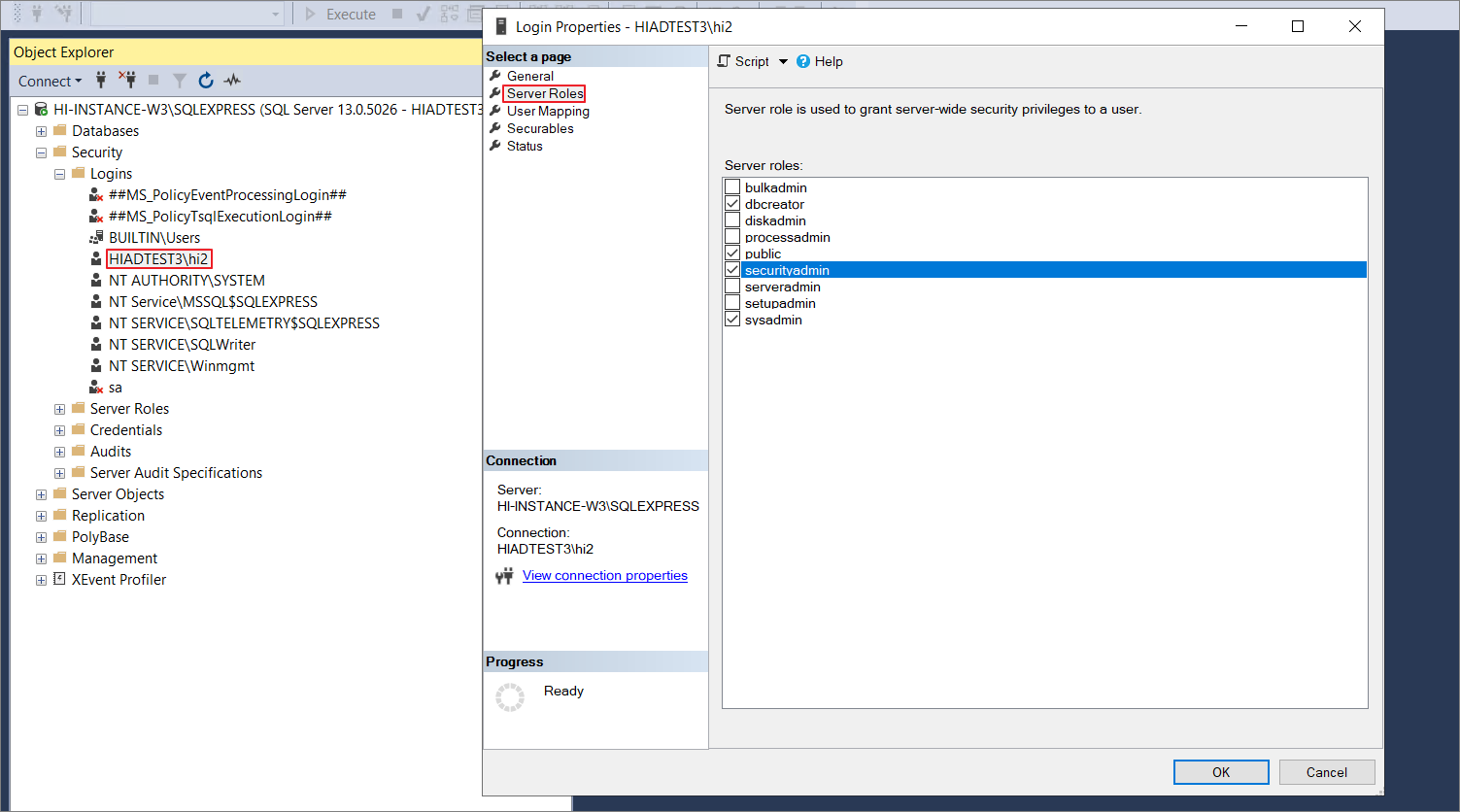Select the NT SERVICE\Winmgmt login
1460x812 pixels.
[x=182, y=366]
